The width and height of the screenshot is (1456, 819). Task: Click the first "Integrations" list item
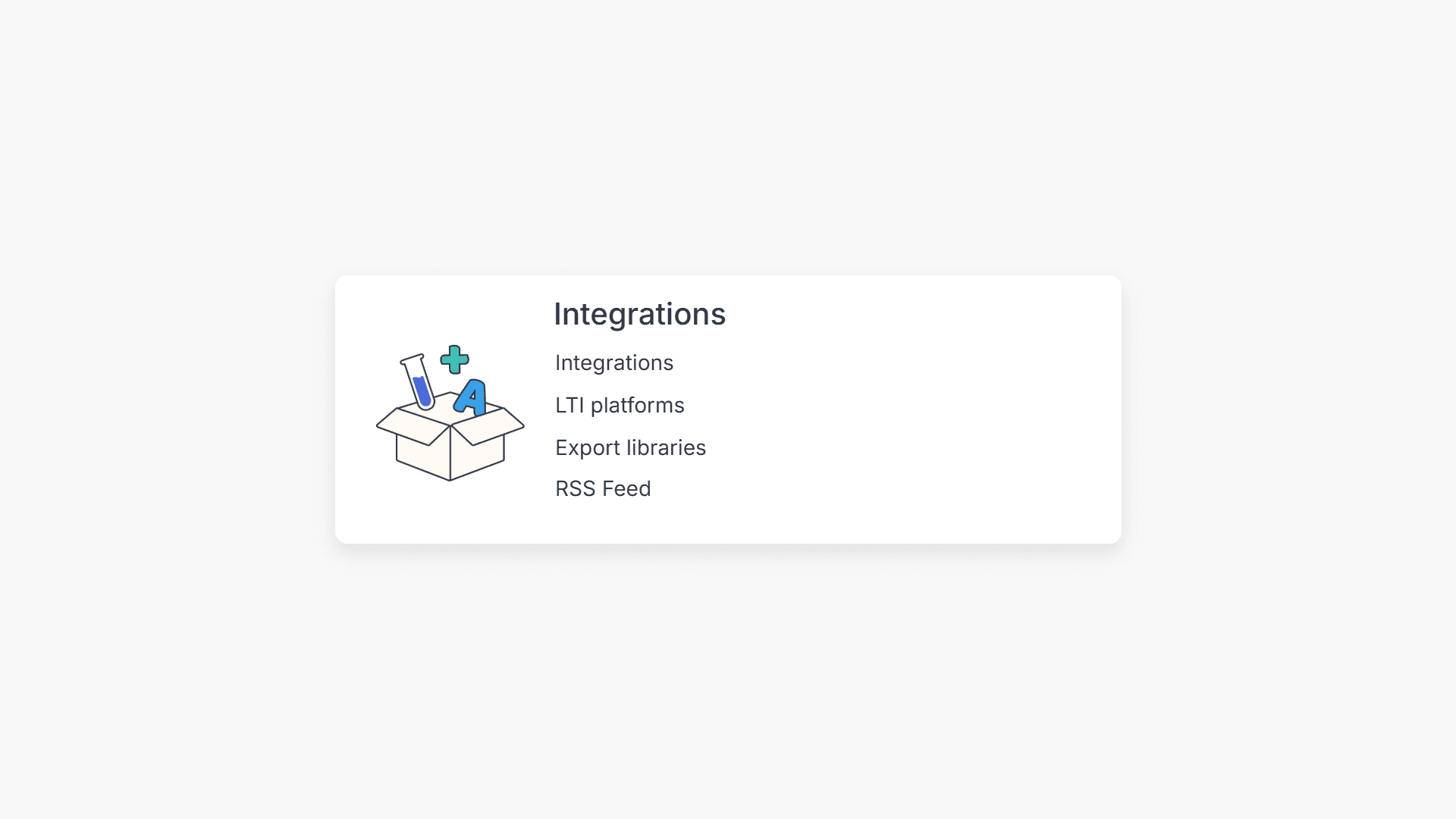[613, 362]
